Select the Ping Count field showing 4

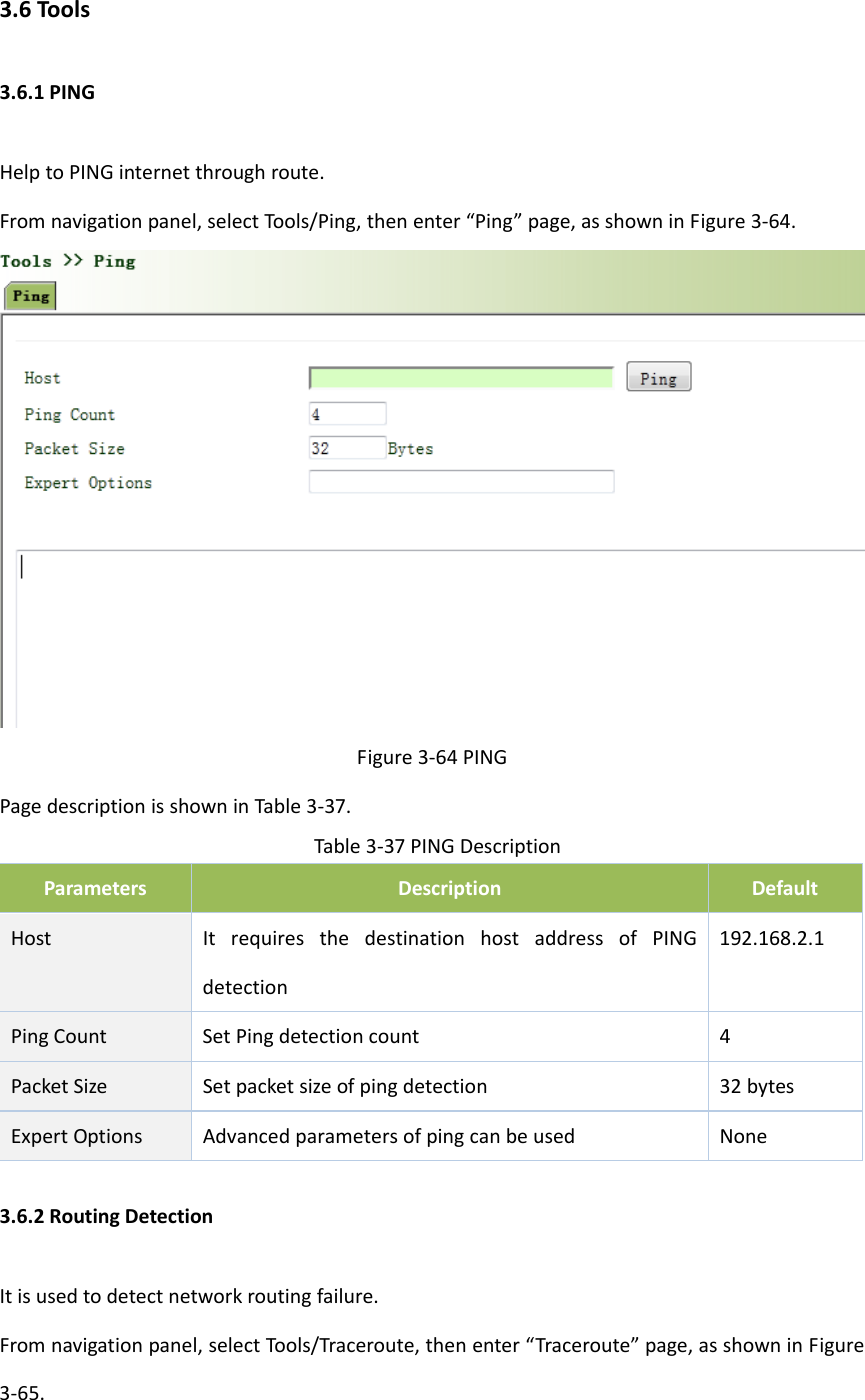point(347,412)
